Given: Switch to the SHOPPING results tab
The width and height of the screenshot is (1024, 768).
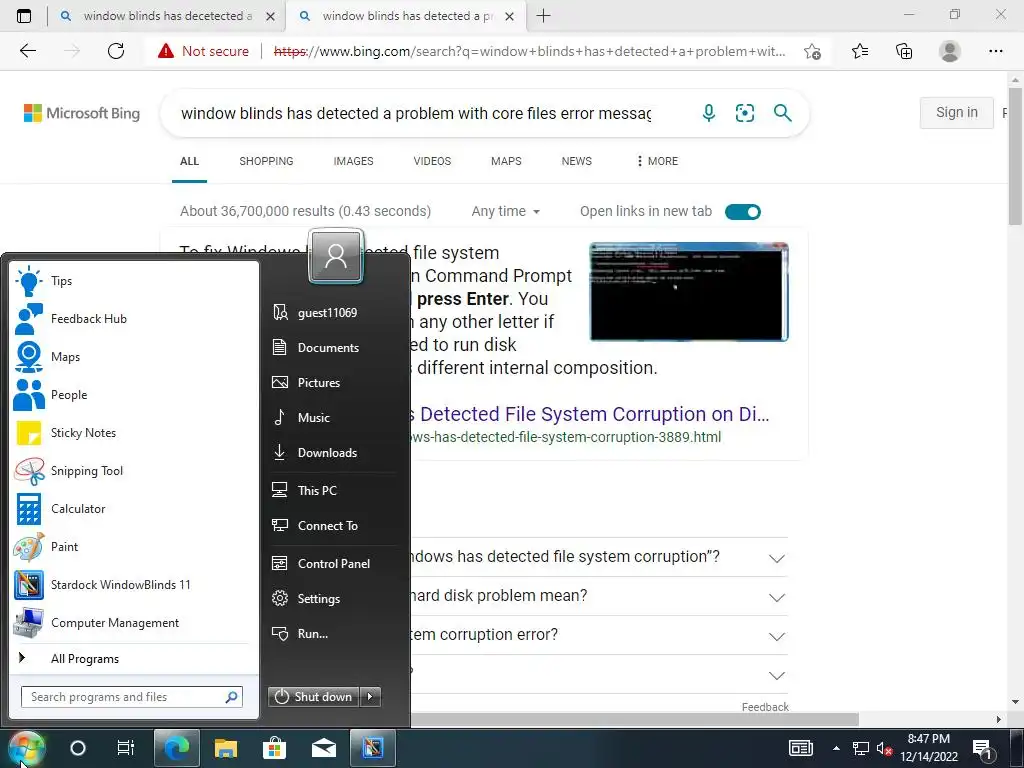Looking at the screenshot, I should coord(266,161).
